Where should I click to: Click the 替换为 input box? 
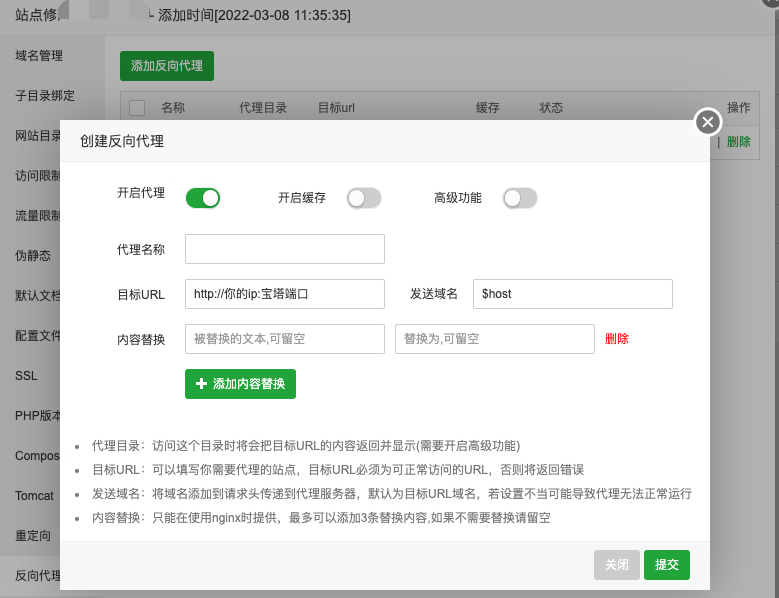coord(495,339)
